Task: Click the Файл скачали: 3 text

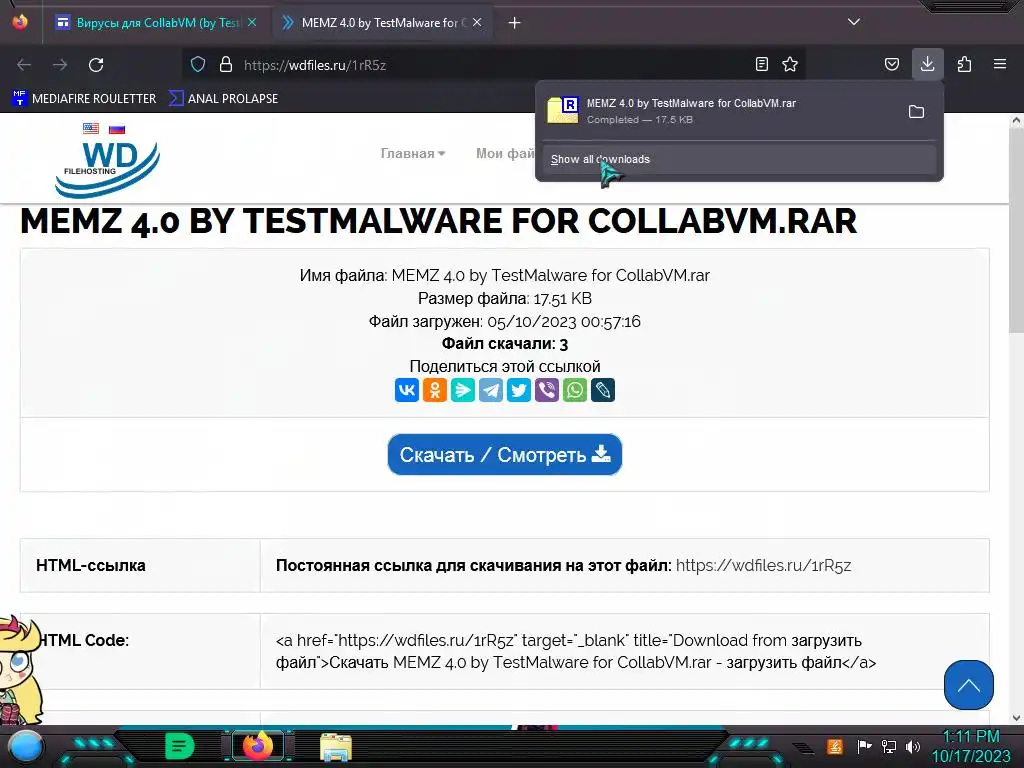Action: (505, 344)
